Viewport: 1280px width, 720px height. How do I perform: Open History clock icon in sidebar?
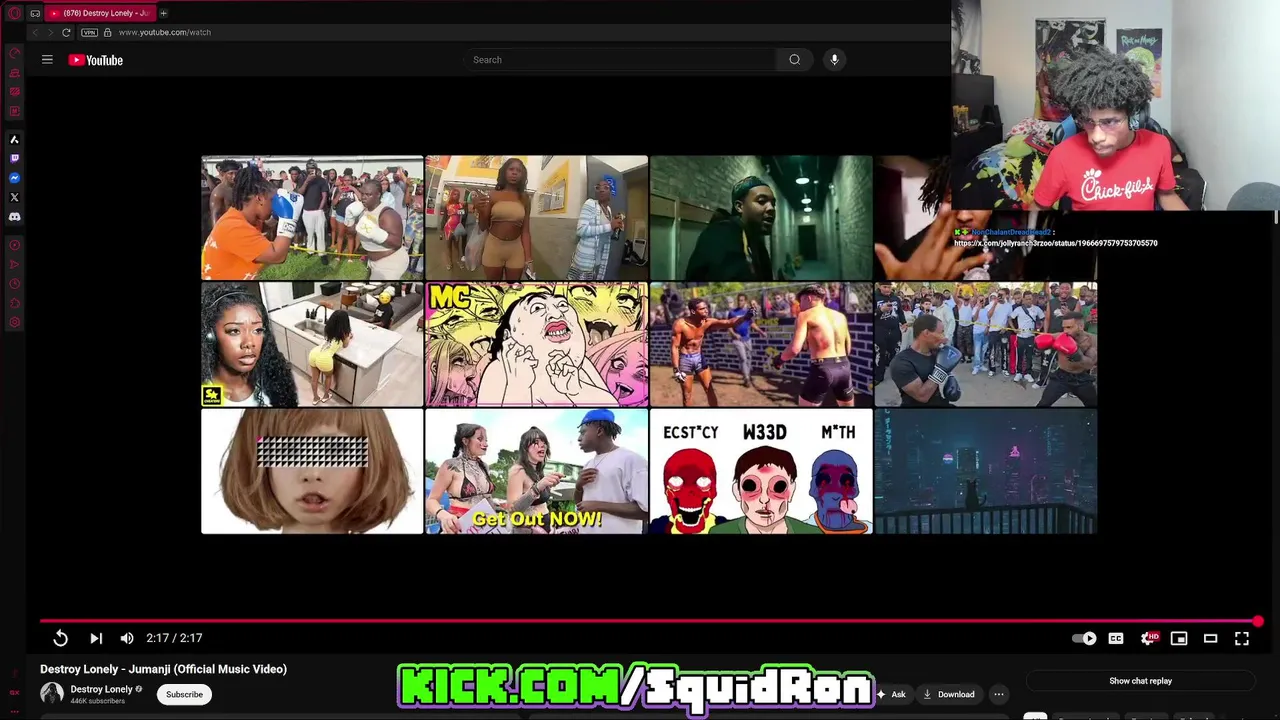coord(14,284)
